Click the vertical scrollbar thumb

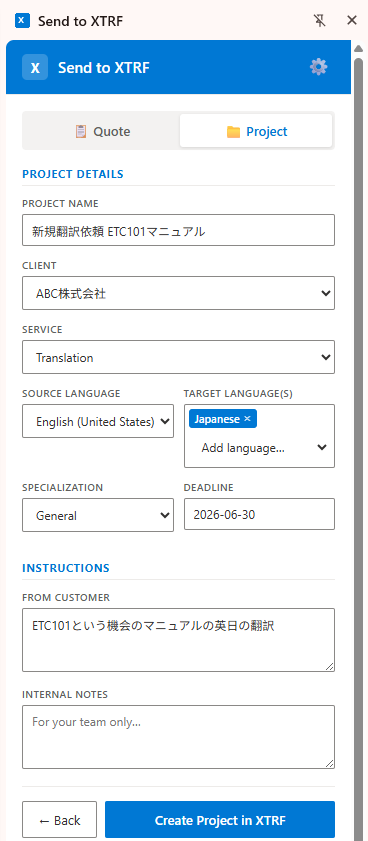(x=358, y=448)
